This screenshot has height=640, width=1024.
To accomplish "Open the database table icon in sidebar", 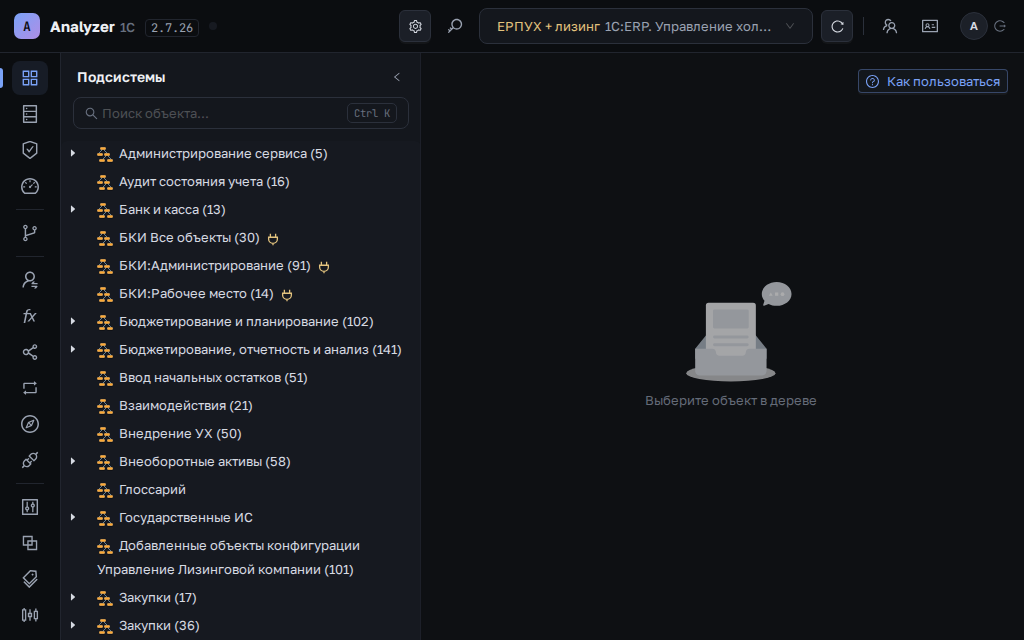I will (x=30, y=114).
